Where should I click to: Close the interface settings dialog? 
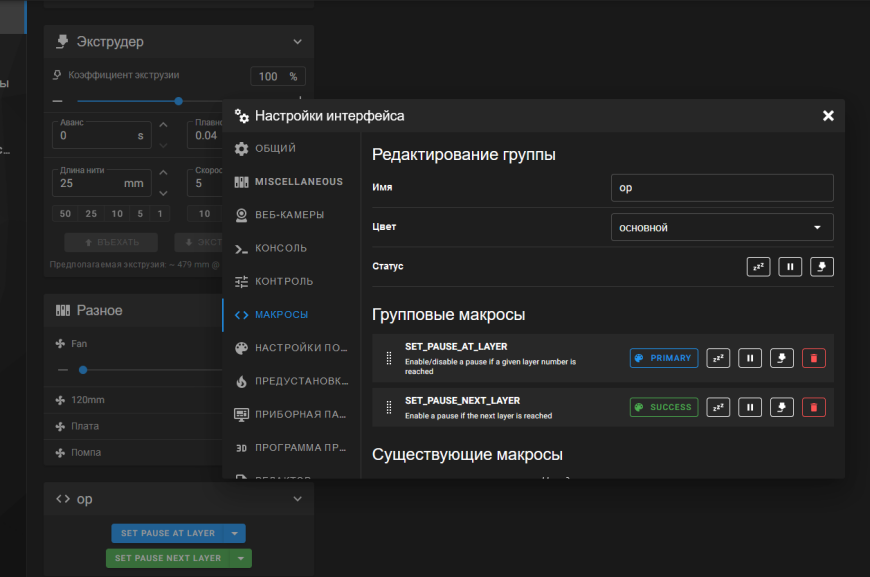pos(828,116)
